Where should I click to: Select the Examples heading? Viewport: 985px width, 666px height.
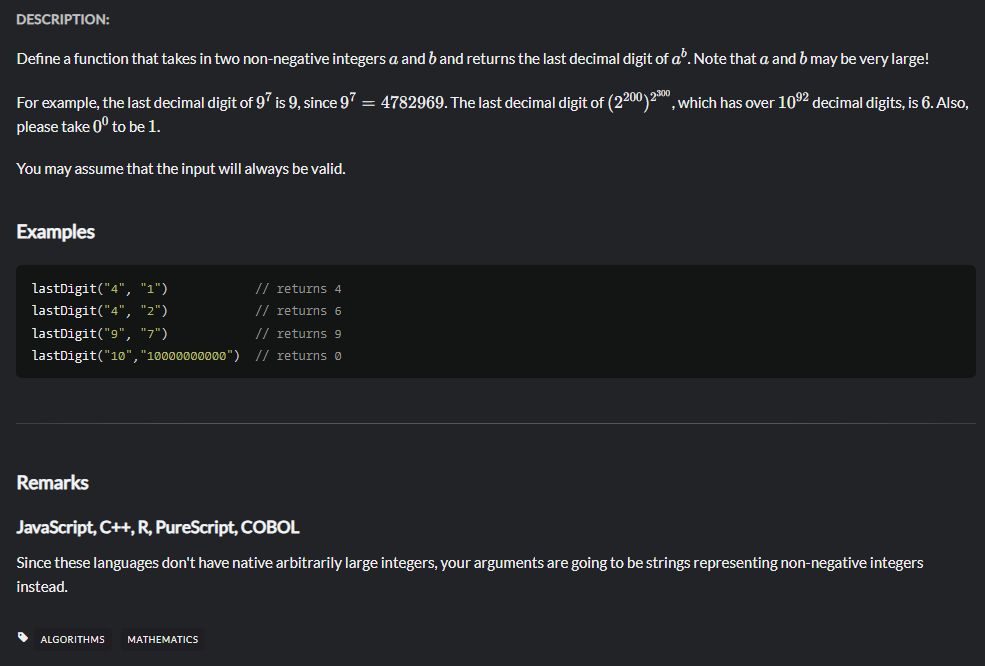55,232
